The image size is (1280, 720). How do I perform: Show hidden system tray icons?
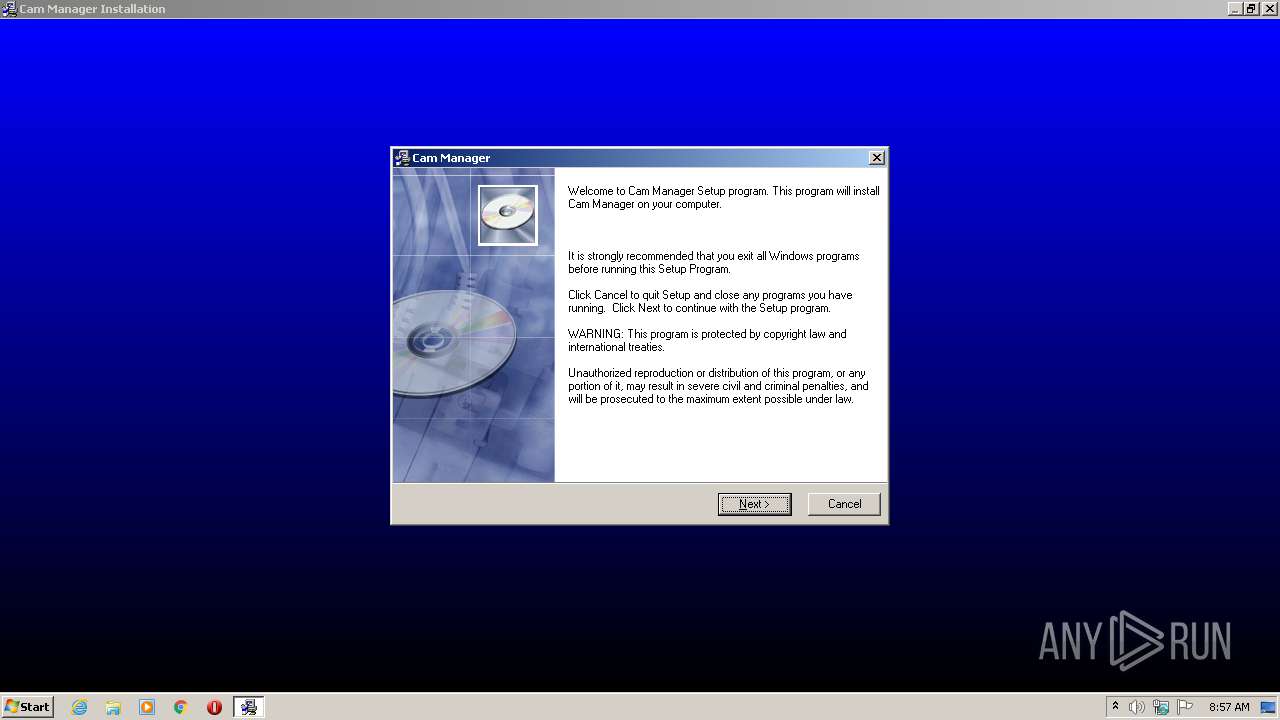tap(1115, 707)
